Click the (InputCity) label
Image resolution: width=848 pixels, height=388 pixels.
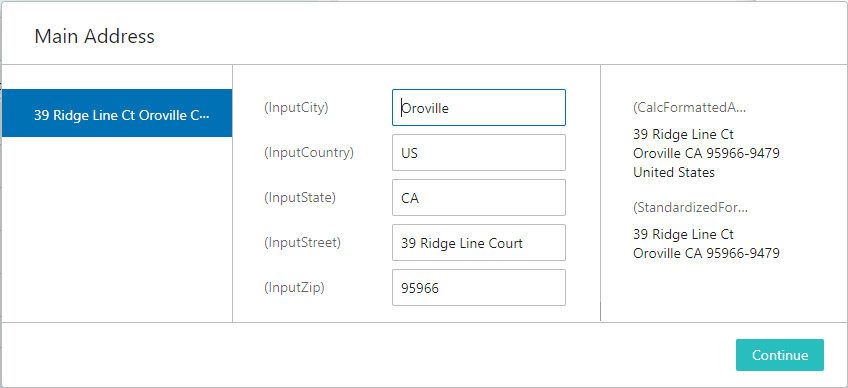296,108
